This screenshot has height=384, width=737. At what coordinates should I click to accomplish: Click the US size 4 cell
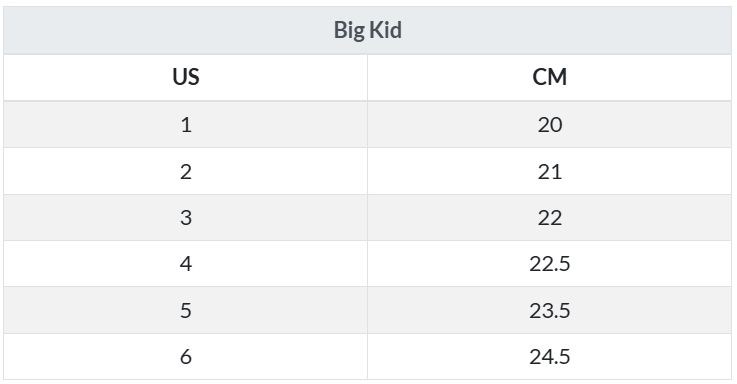(x=185, y=264)
